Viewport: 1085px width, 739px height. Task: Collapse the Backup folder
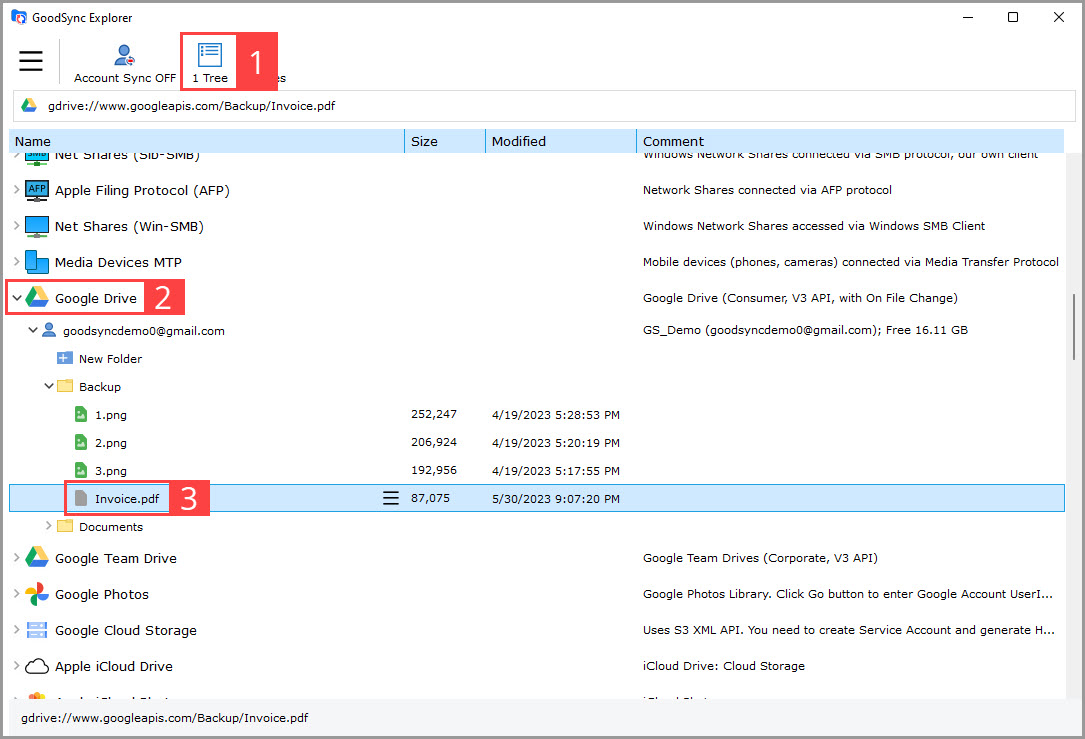point(48,386)
